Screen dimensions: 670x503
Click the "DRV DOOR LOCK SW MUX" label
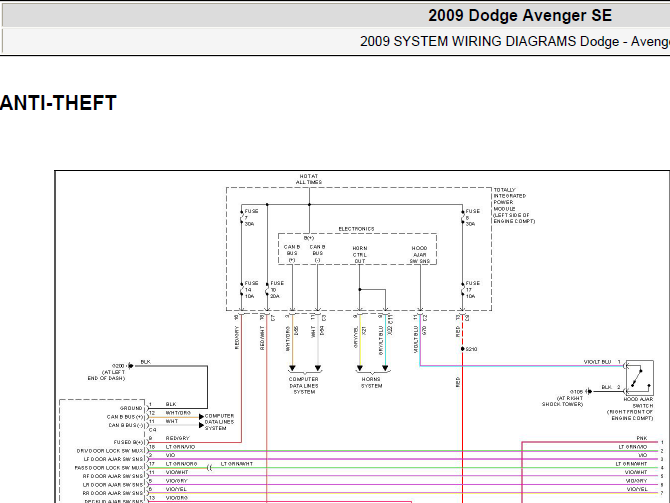point(110,451)
